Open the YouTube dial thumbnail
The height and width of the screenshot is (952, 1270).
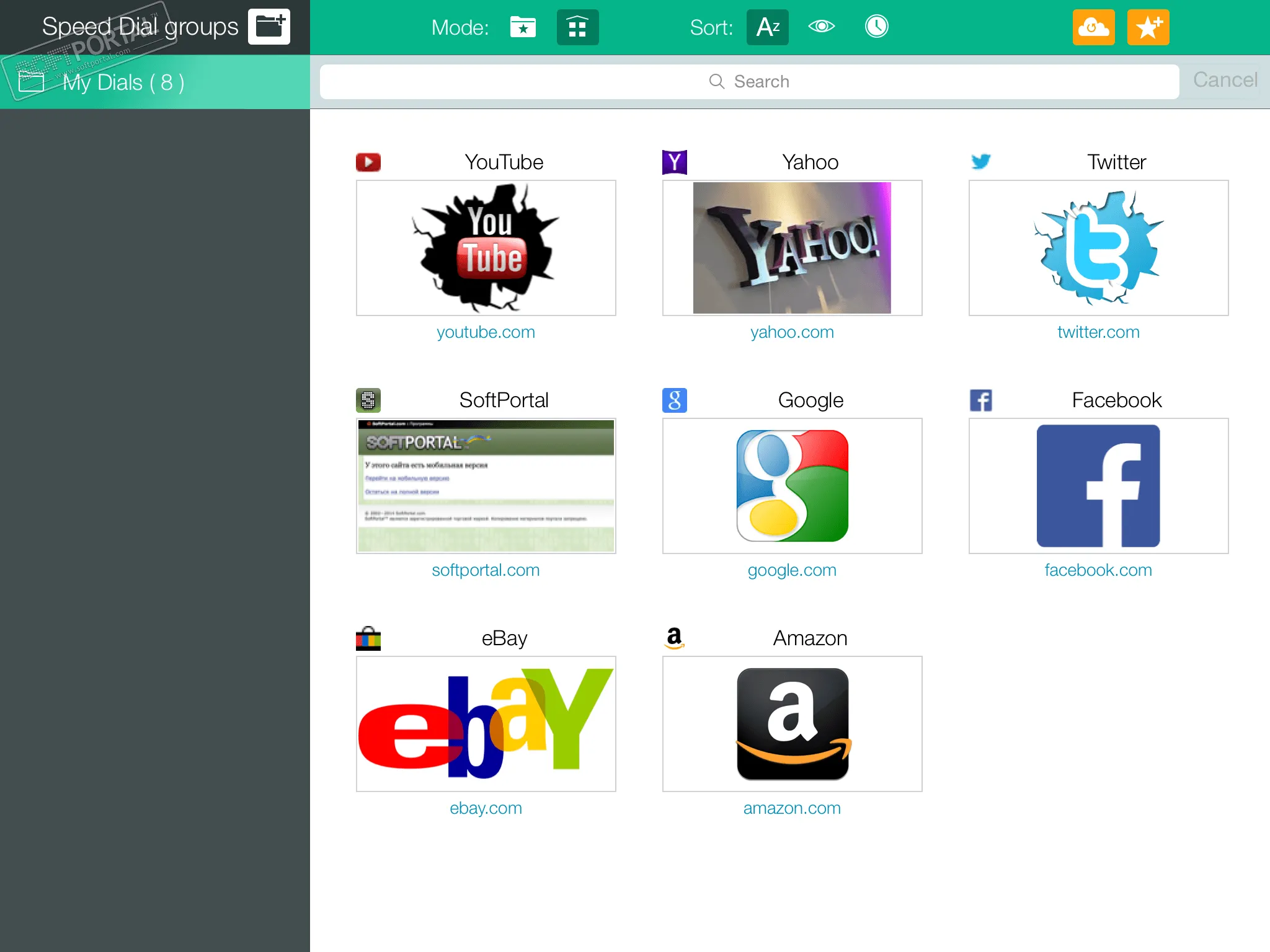(x=486, y=248)
